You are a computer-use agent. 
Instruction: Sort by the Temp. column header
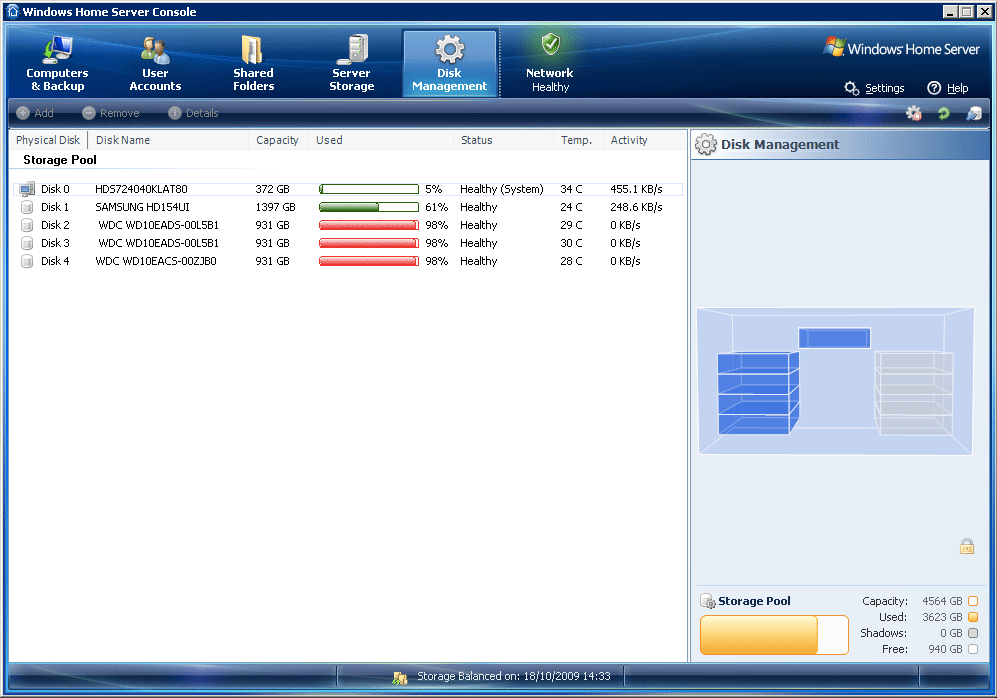coord(576,140)
